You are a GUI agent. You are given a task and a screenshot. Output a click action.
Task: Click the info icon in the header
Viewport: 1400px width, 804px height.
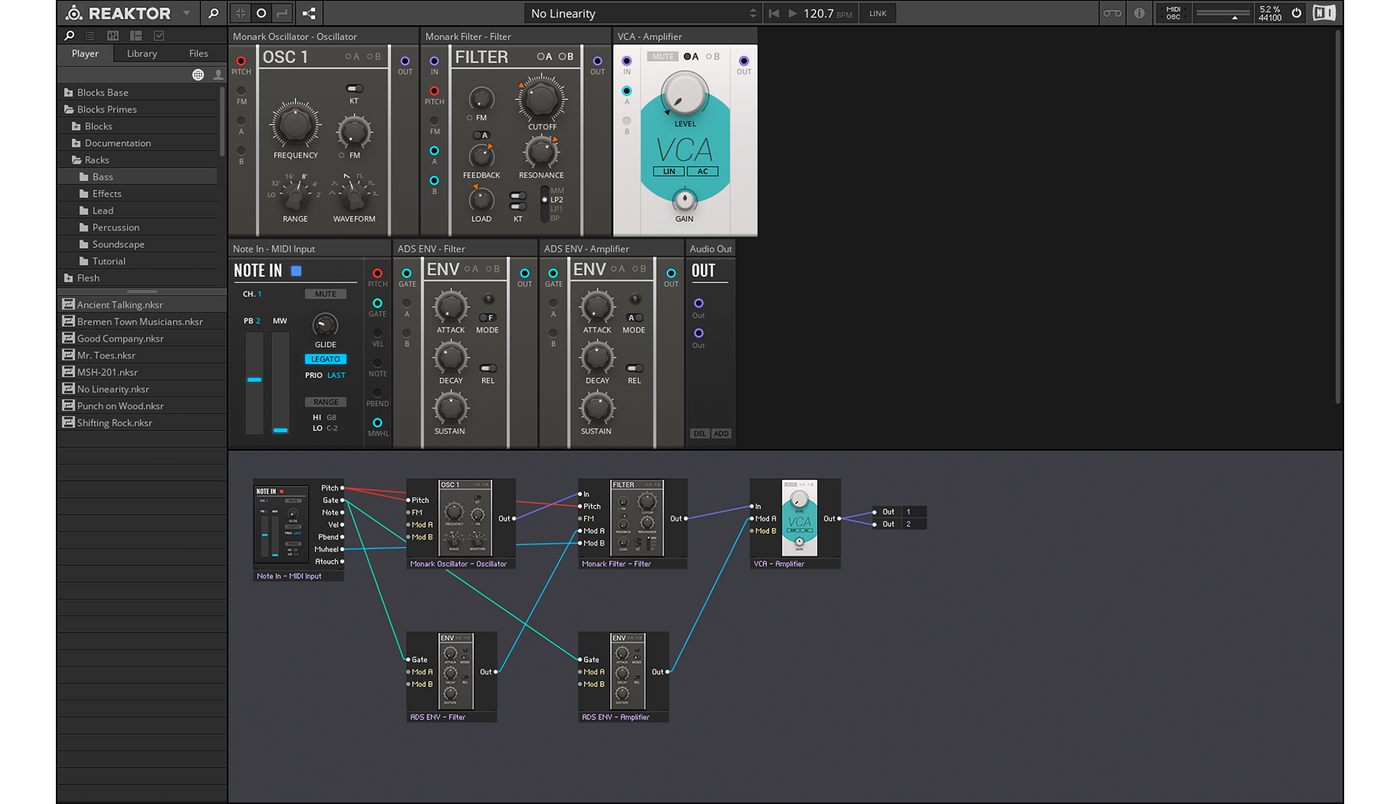(x=1139, y=14)
